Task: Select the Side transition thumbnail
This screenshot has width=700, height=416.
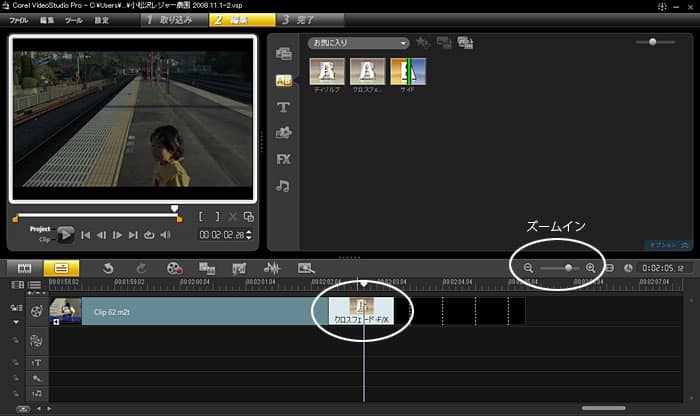Action: 408,71
